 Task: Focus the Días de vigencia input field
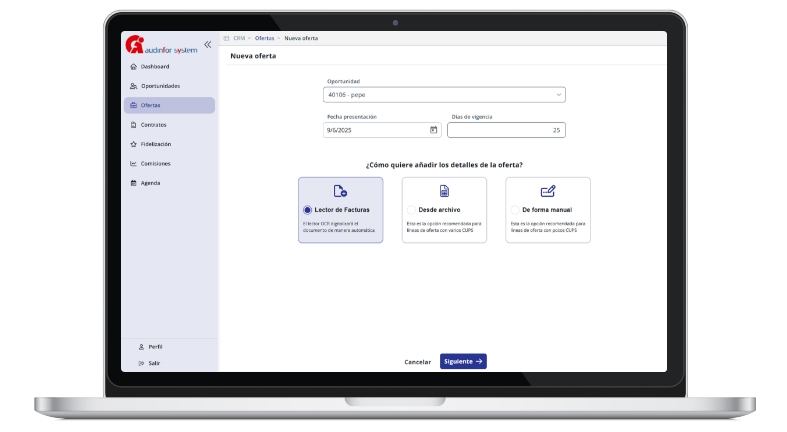505,130
